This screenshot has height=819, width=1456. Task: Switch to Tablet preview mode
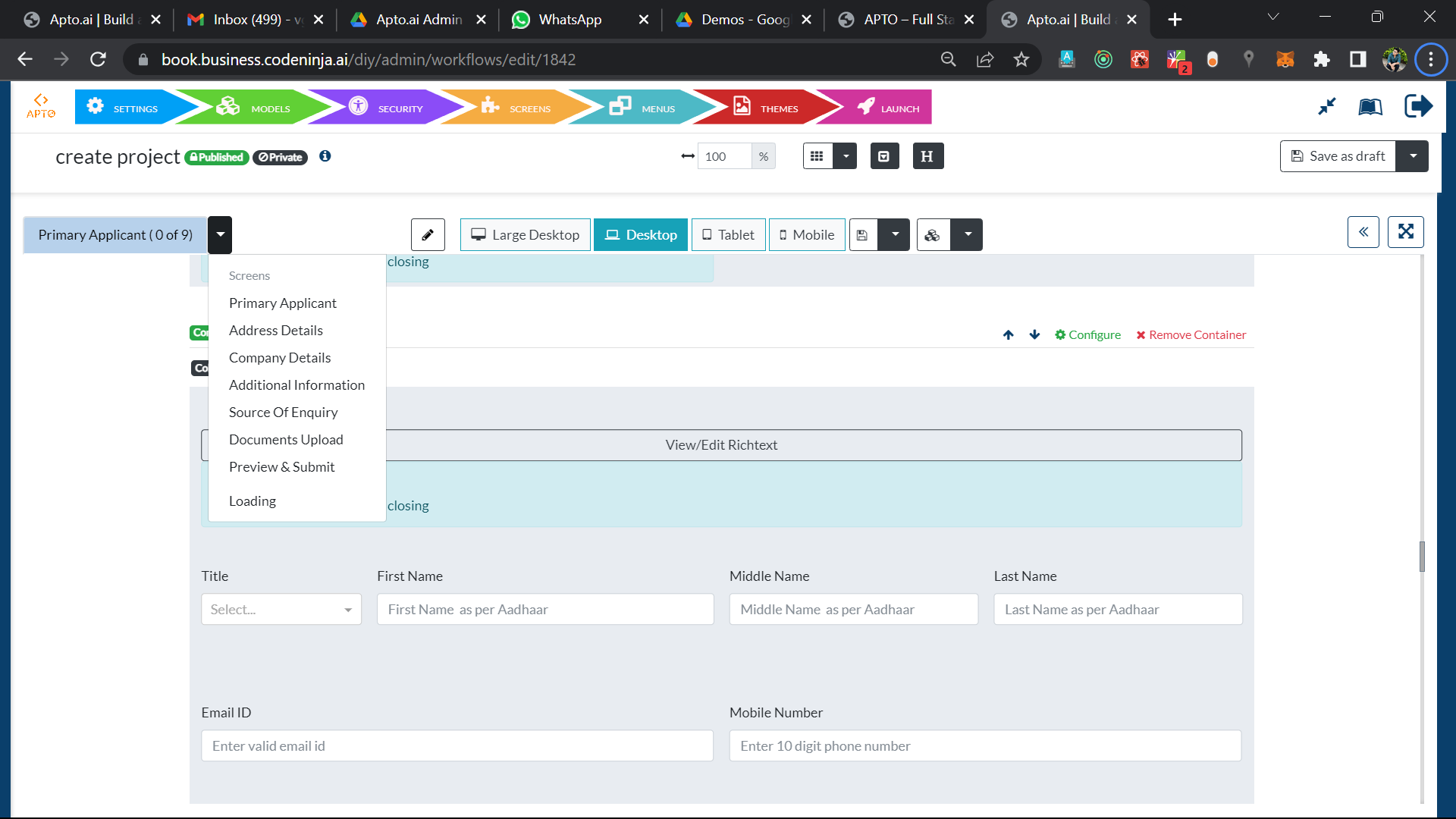[728, 234]
